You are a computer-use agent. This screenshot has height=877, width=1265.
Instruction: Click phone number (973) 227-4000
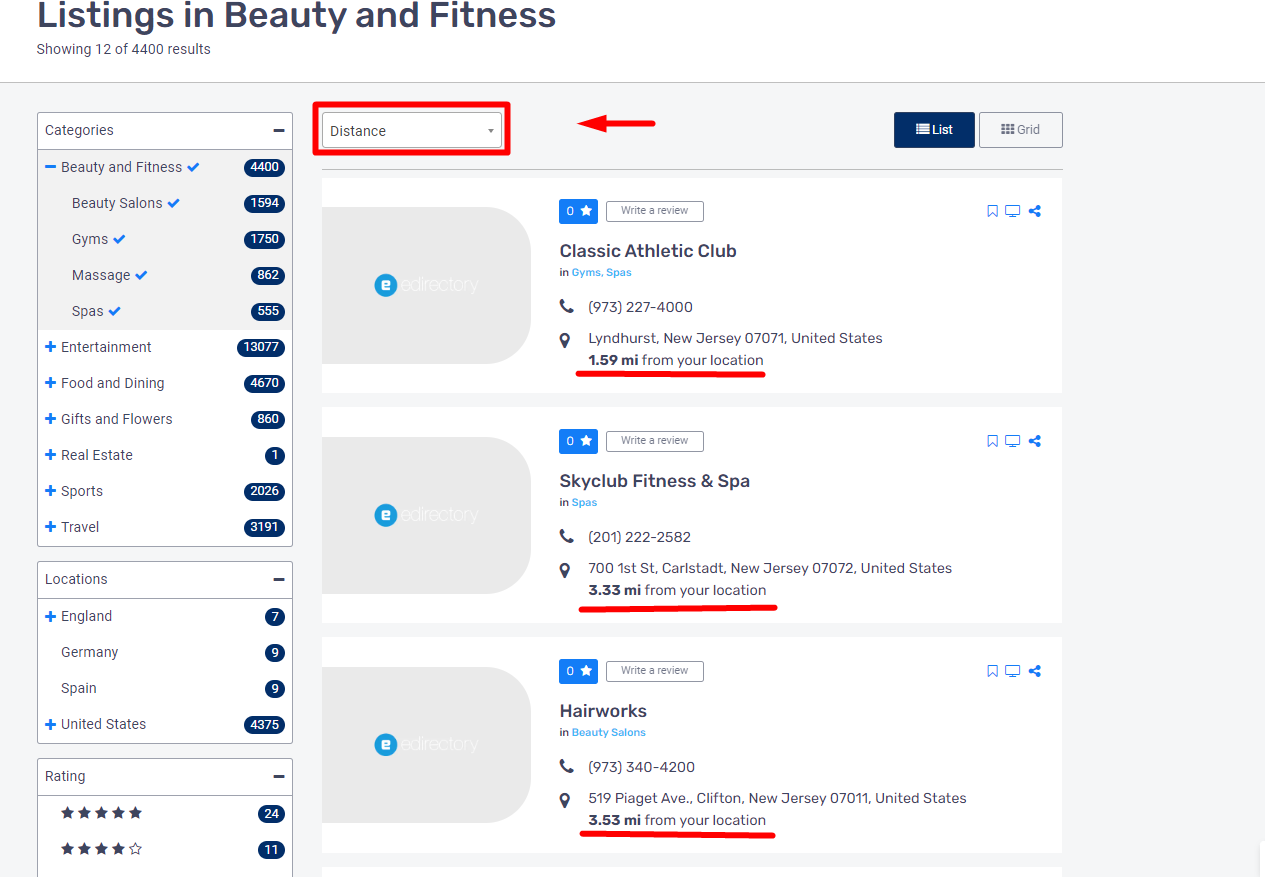click(x=641, y=307)
